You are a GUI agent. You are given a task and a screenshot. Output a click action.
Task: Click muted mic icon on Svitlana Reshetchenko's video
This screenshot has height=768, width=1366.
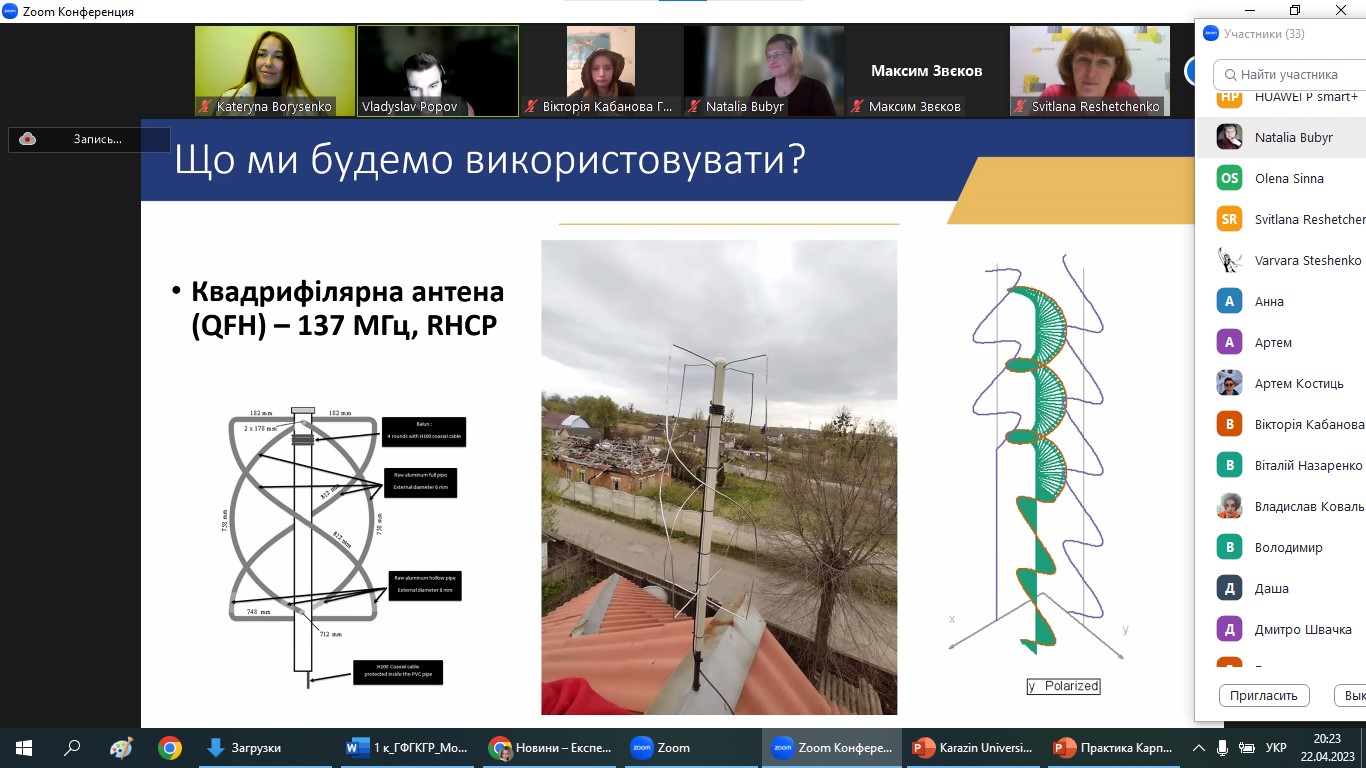click(1020, 106)
